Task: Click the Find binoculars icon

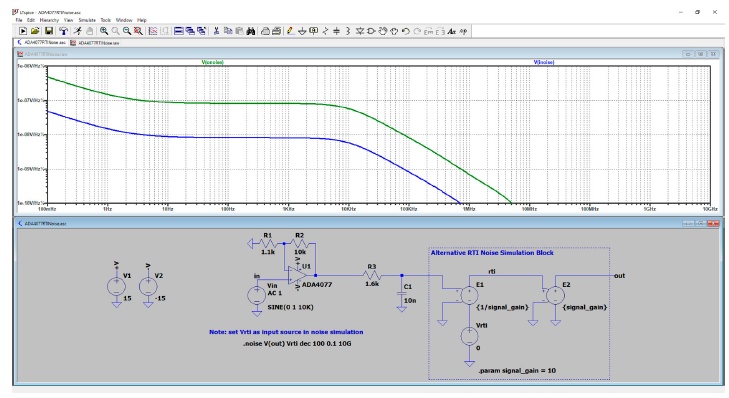Action: click(x=251, y=31)
